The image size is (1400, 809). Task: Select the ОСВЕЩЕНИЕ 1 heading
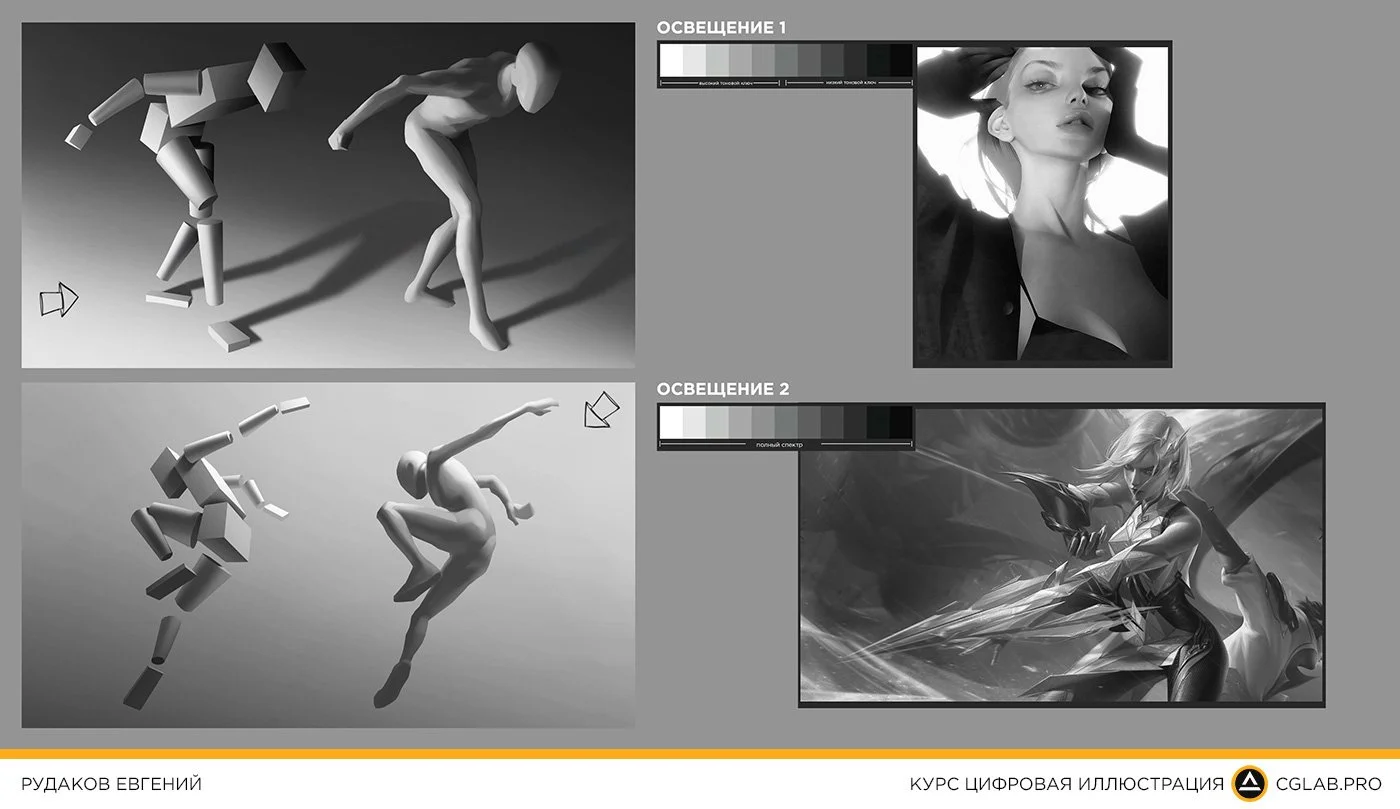[720, 28]
